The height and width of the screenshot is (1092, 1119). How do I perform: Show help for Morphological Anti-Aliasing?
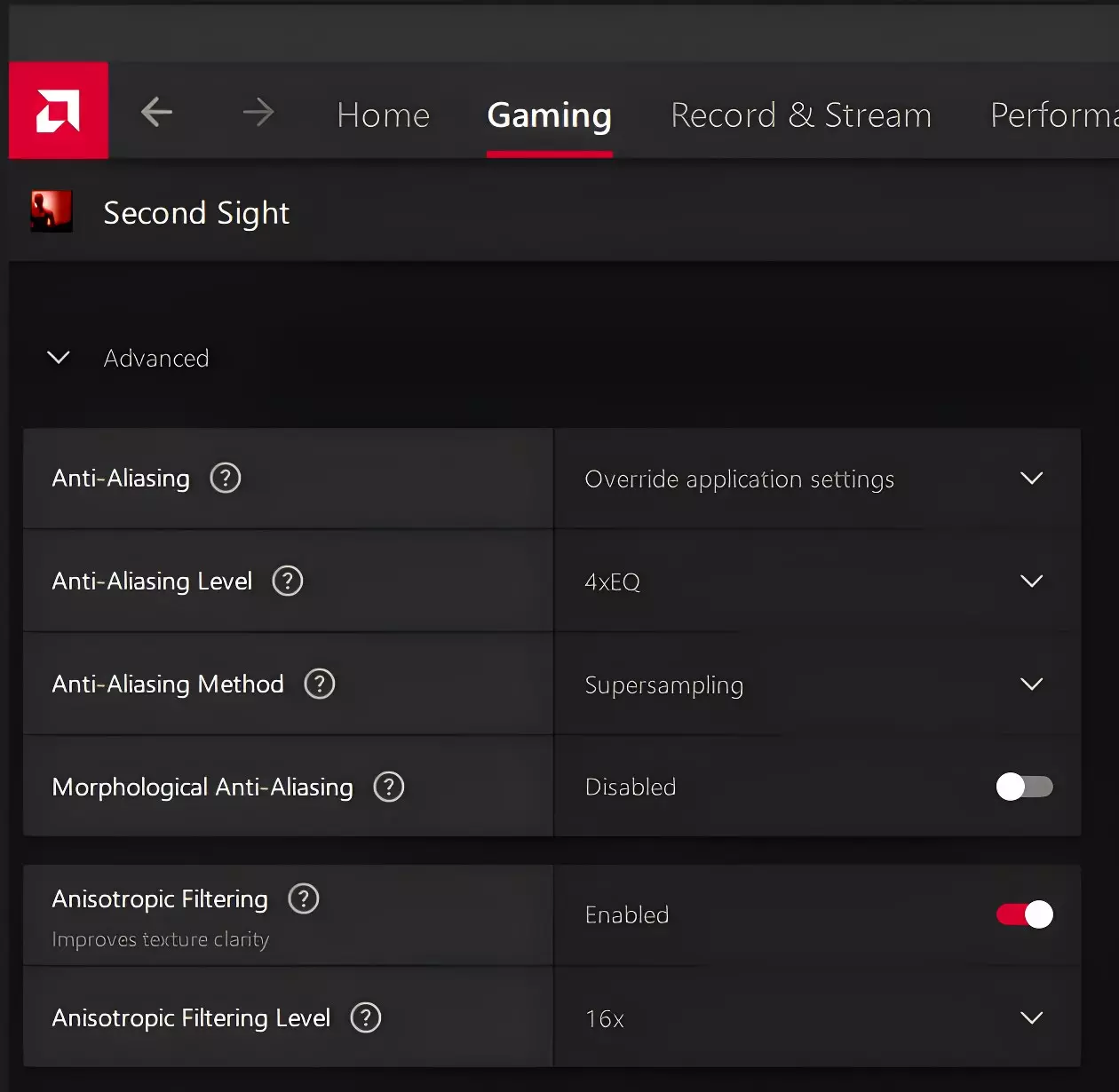pyautogui.click(x=389, y=787)
